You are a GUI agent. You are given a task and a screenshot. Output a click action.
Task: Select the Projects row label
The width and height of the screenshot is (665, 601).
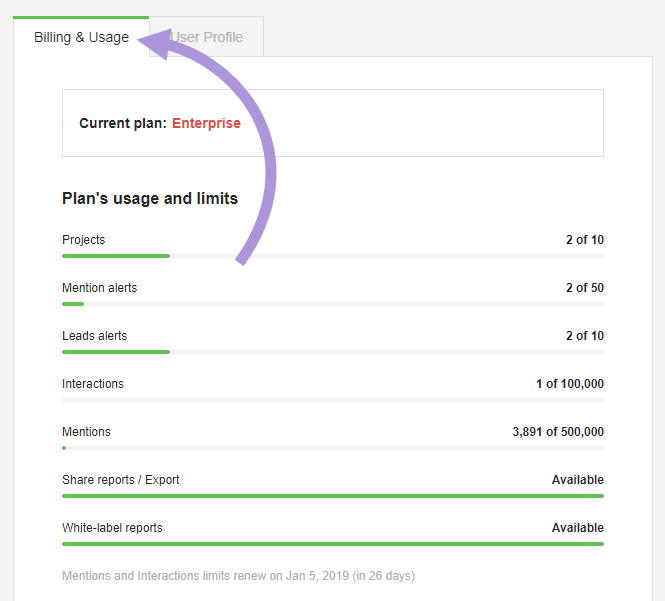(84, 240)
